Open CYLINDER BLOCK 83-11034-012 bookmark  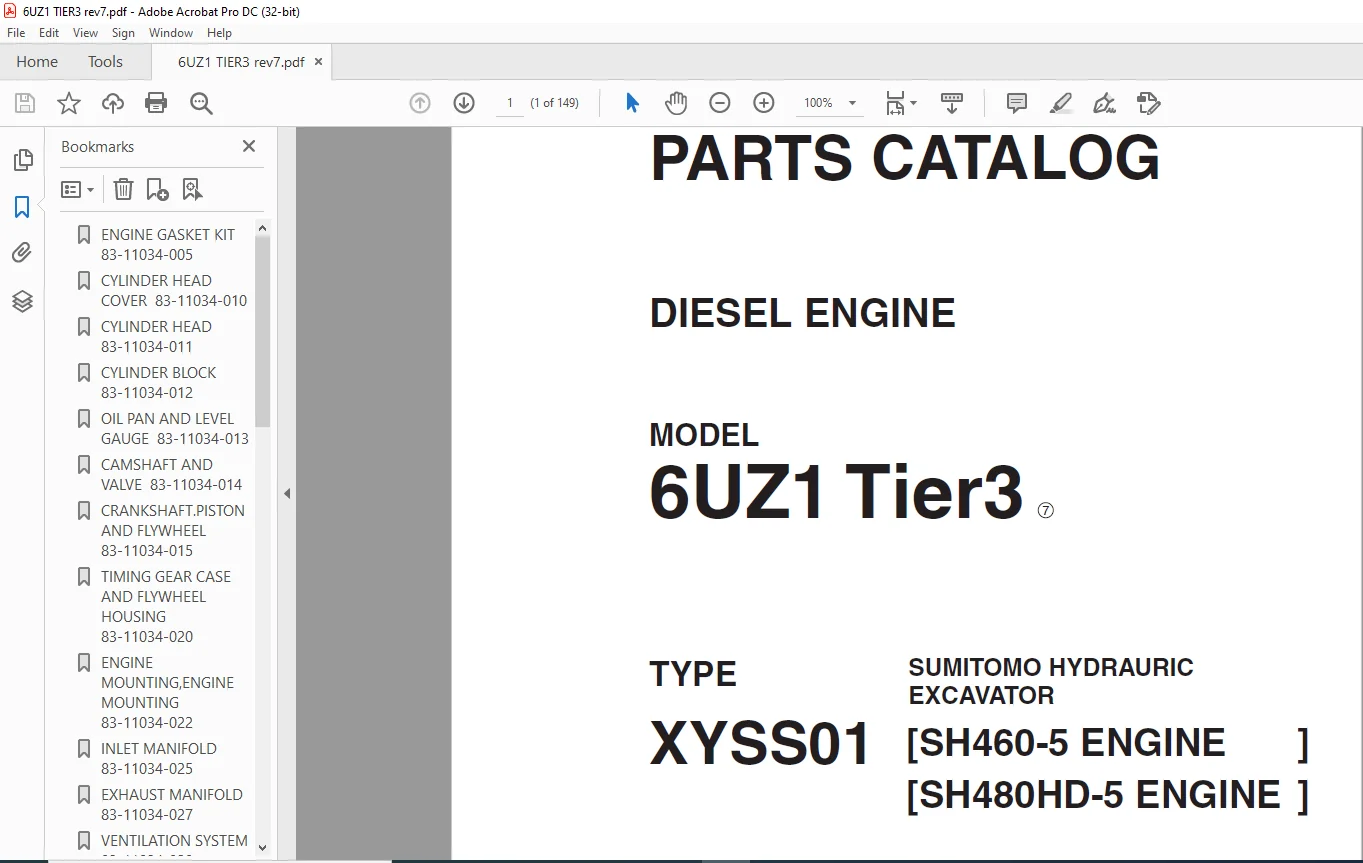point(158,382)
